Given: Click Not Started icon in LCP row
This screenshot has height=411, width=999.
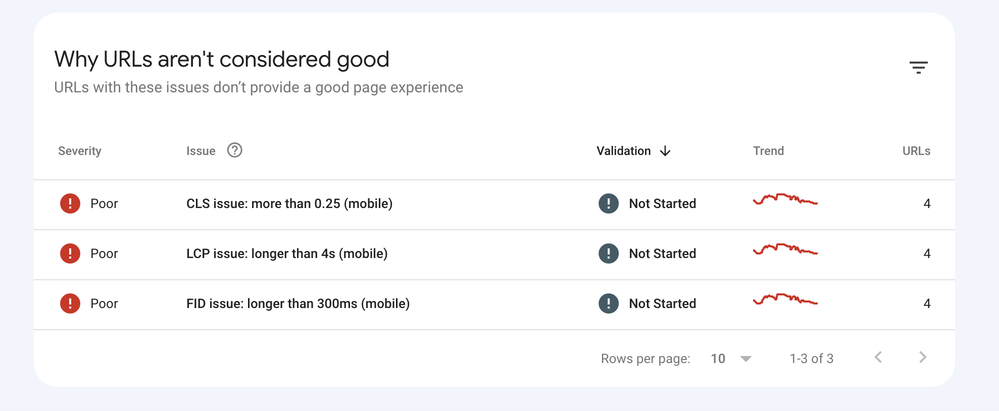Looking at the screenshot, I should [x=608, y=254].
